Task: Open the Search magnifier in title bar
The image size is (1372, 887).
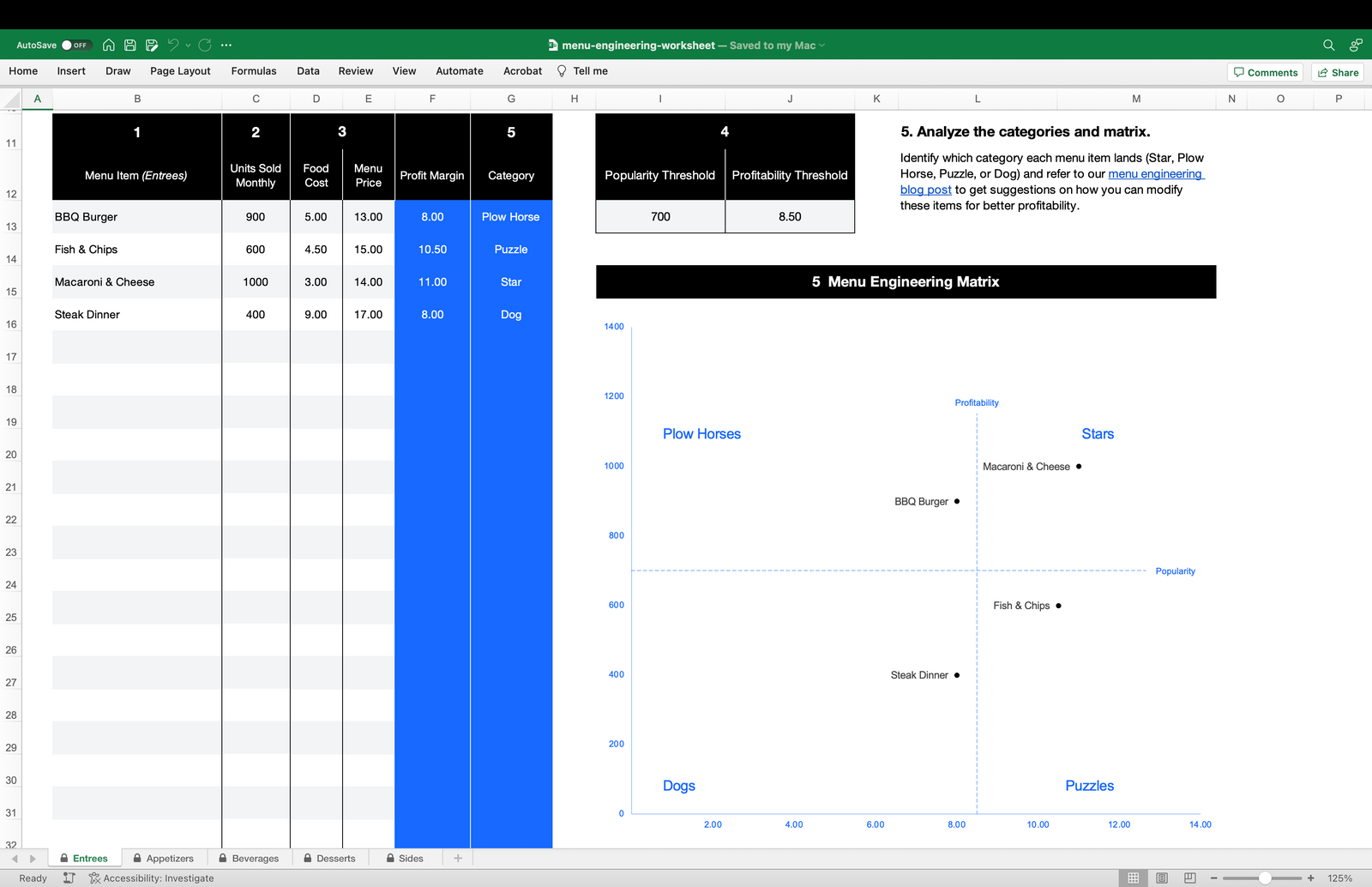Action: pyautogui.click(x=1328, y=45)
